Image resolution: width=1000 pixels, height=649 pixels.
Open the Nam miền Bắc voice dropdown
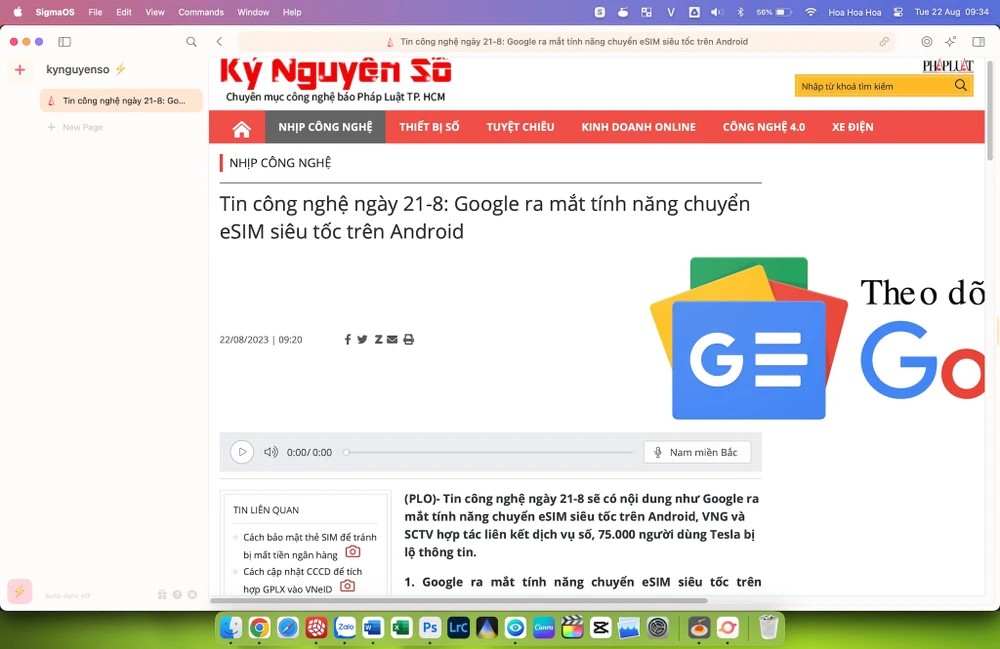(697, 452)
